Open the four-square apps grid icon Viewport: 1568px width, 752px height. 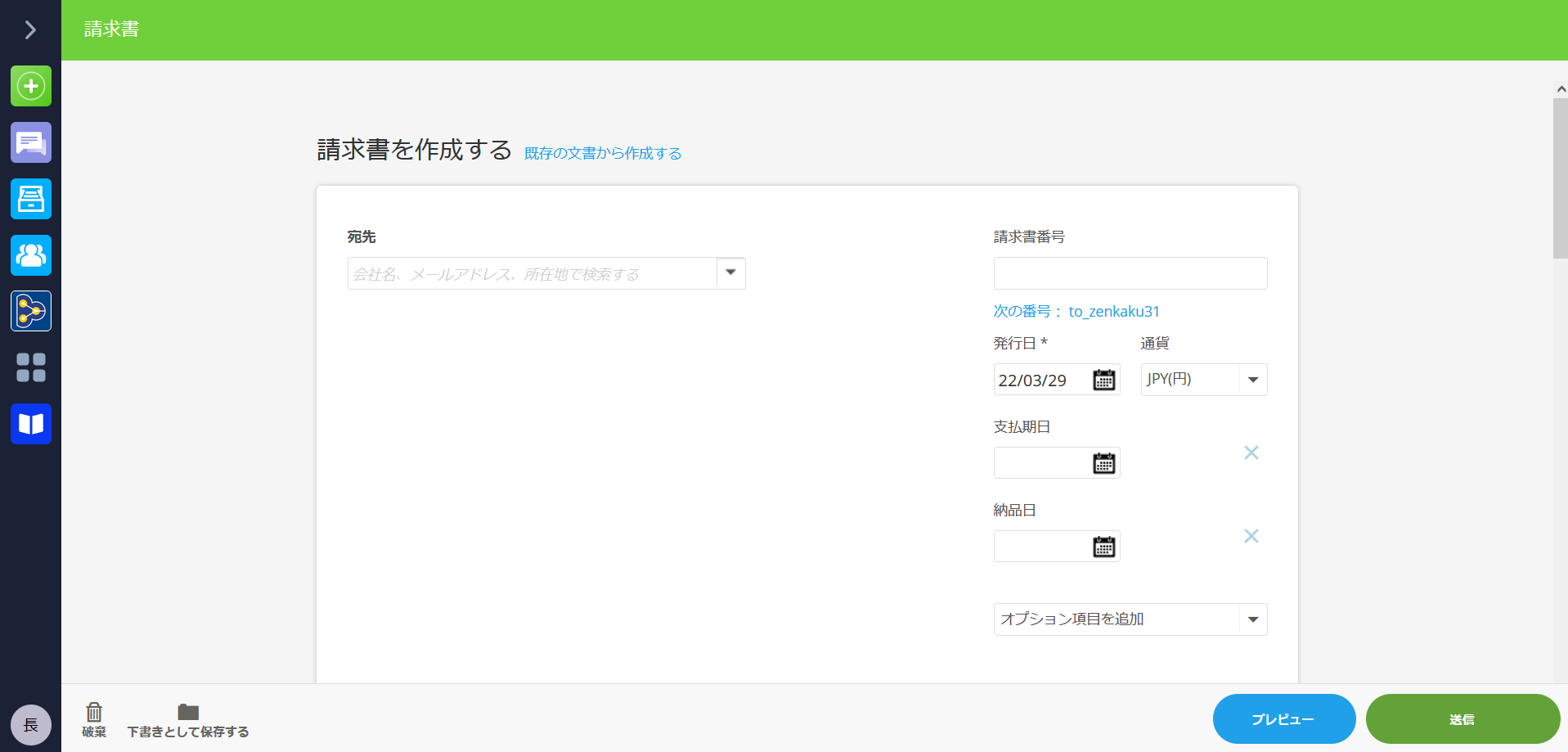[x=31, y=367]
